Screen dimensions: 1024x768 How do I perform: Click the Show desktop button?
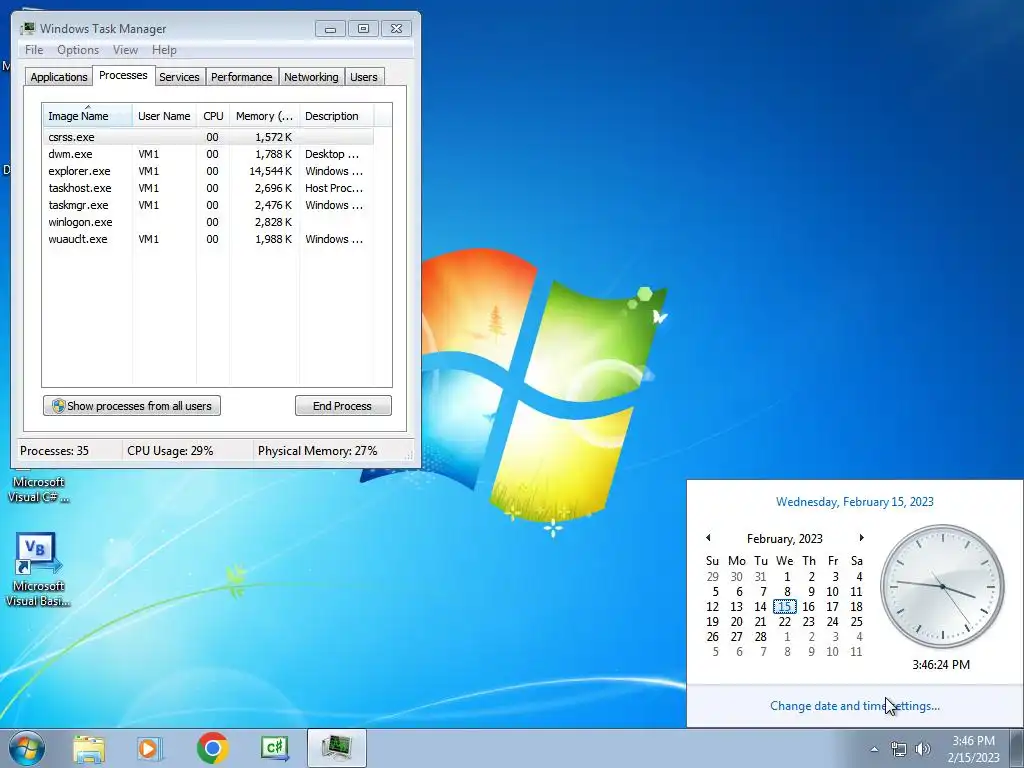(x=1017, y=748)
